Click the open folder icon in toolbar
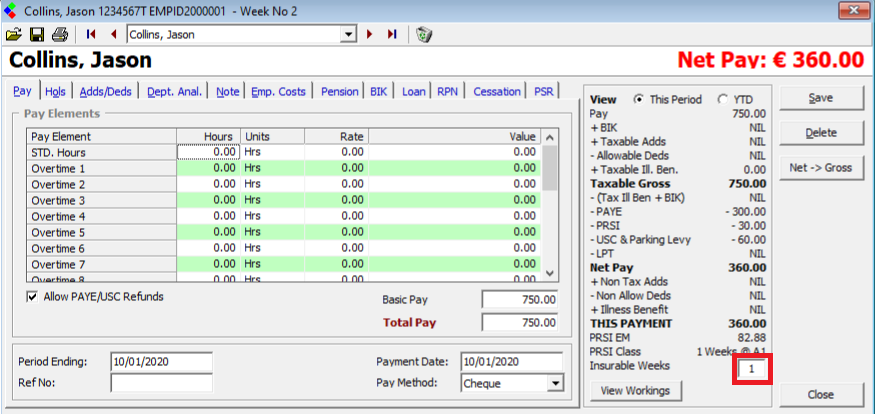The width and height of the screenshot is (875, 414). (x=14, y=34)
